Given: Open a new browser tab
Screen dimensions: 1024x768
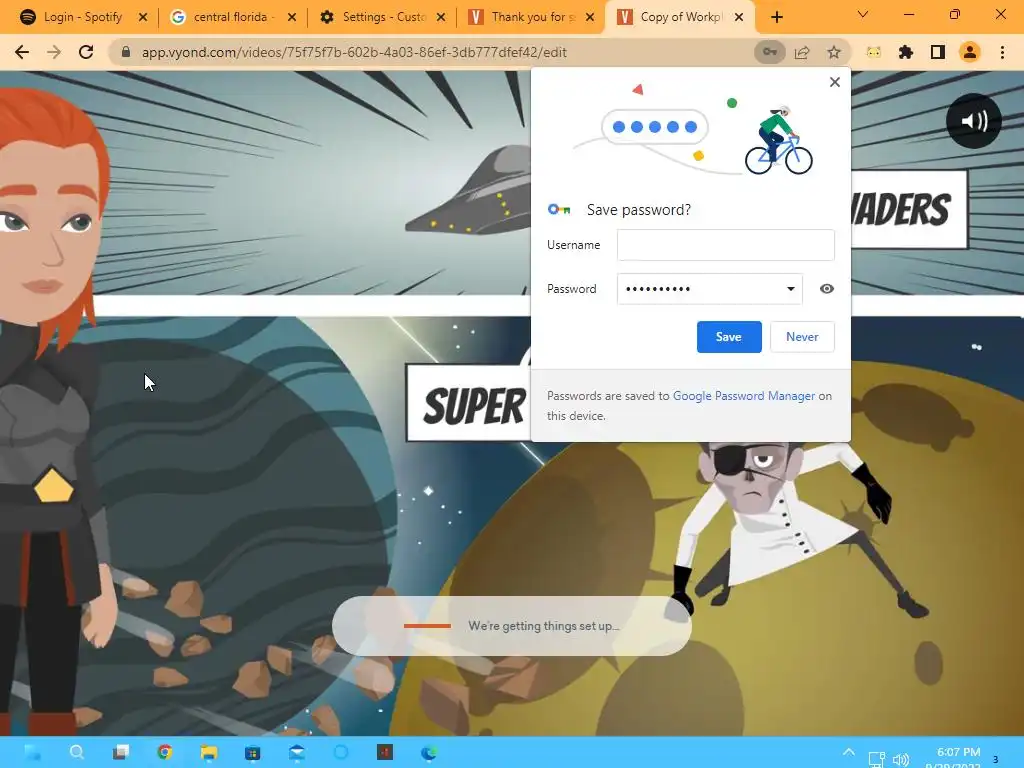Looking at the screenshot, I should tap(776, 17).
